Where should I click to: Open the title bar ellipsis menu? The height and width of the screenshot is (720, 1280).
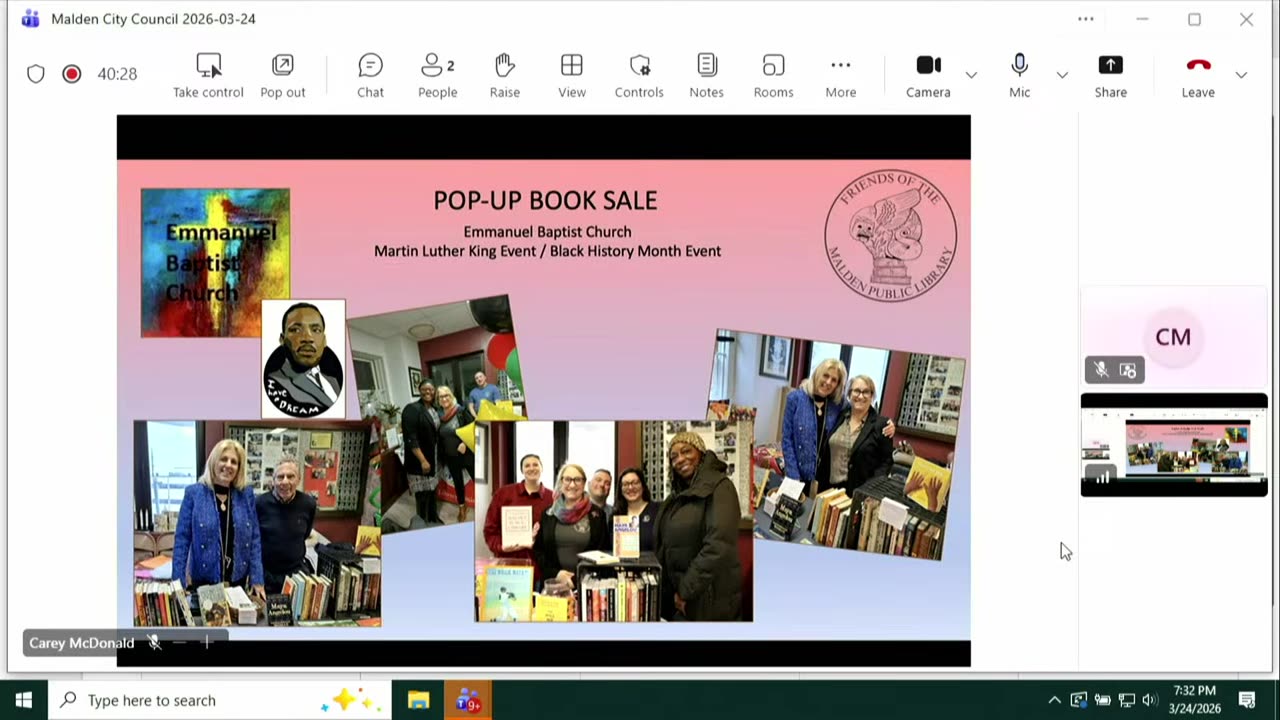pos(1086,19)
